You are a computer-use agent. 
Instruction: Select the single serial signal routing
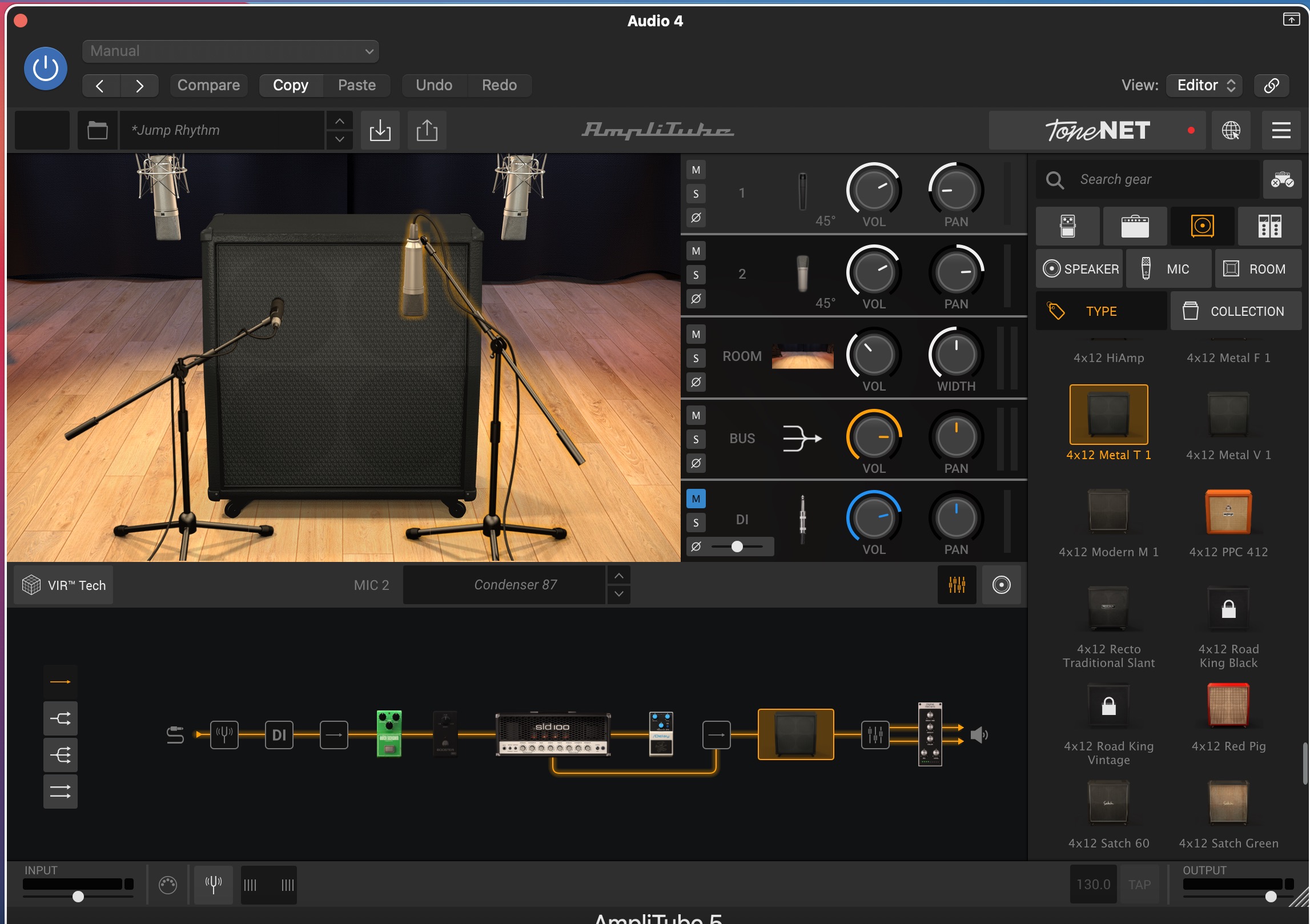click(x=61, y=682)
